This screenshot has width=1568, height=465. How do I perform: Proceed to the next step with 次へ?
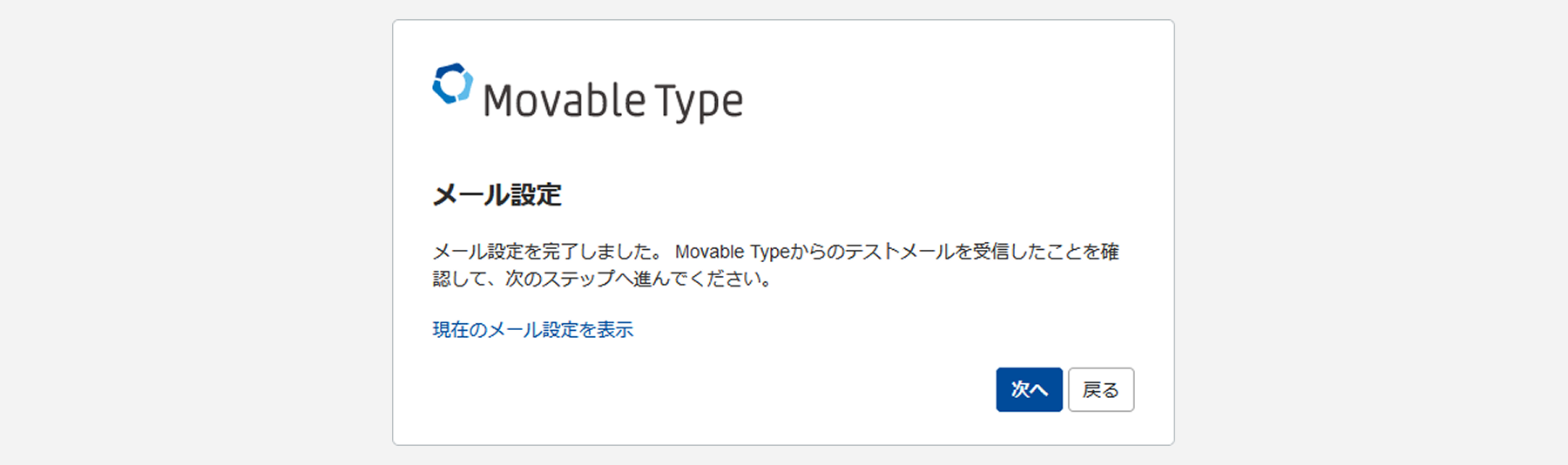(x=1029, y=389)
